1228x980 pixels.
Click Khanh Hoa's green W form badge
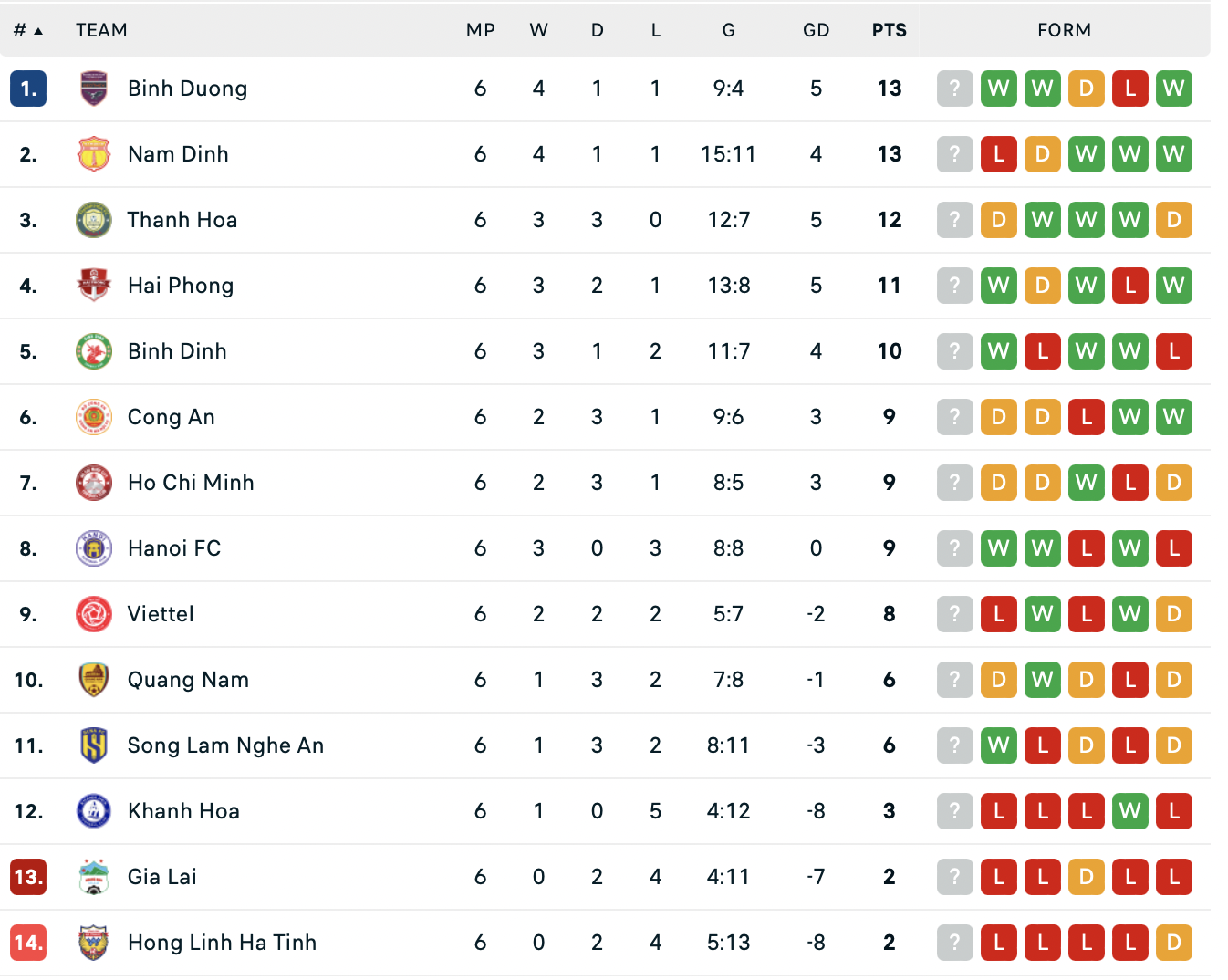coord(1130,811)
